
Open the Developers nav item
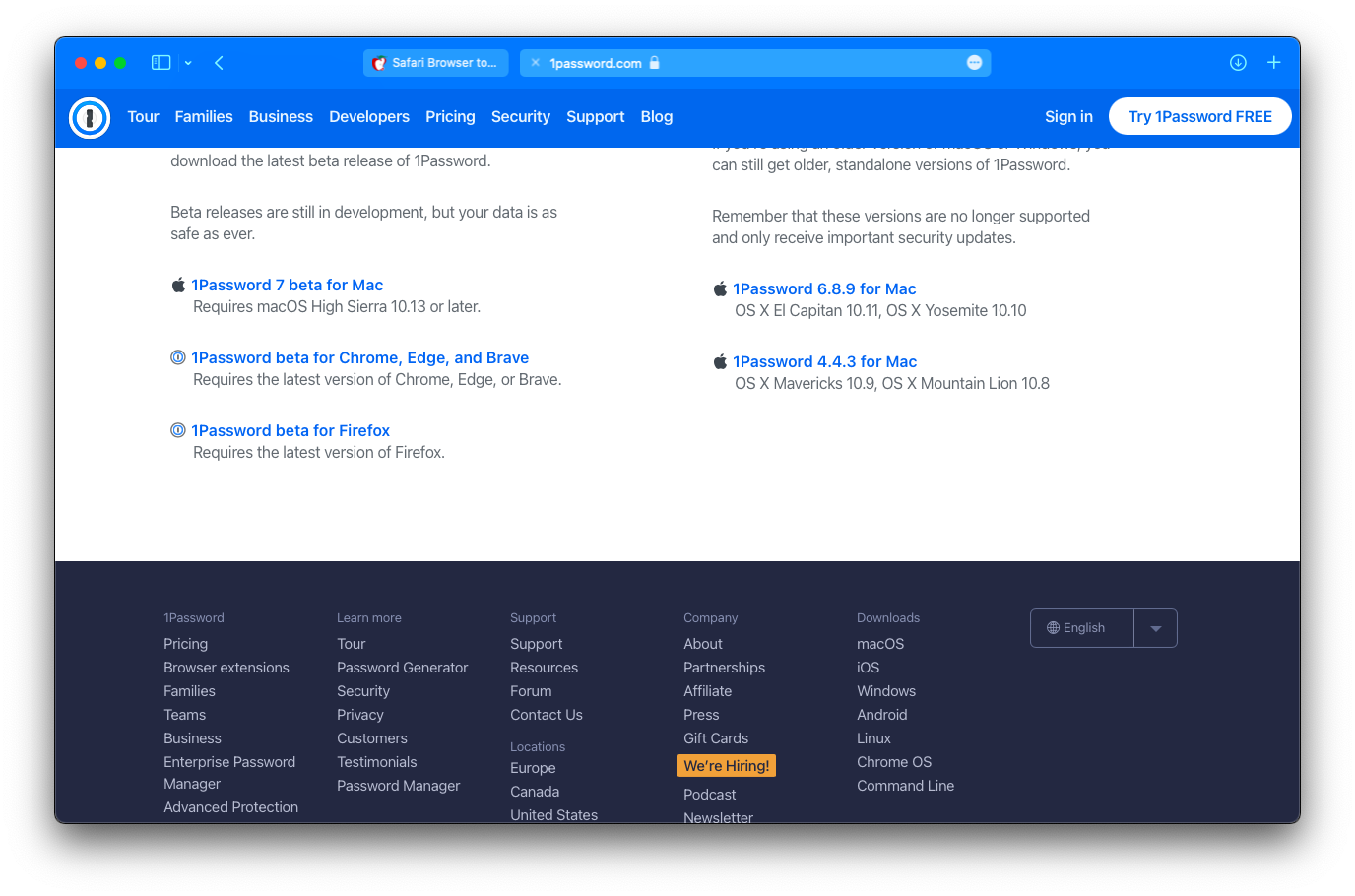369,117
